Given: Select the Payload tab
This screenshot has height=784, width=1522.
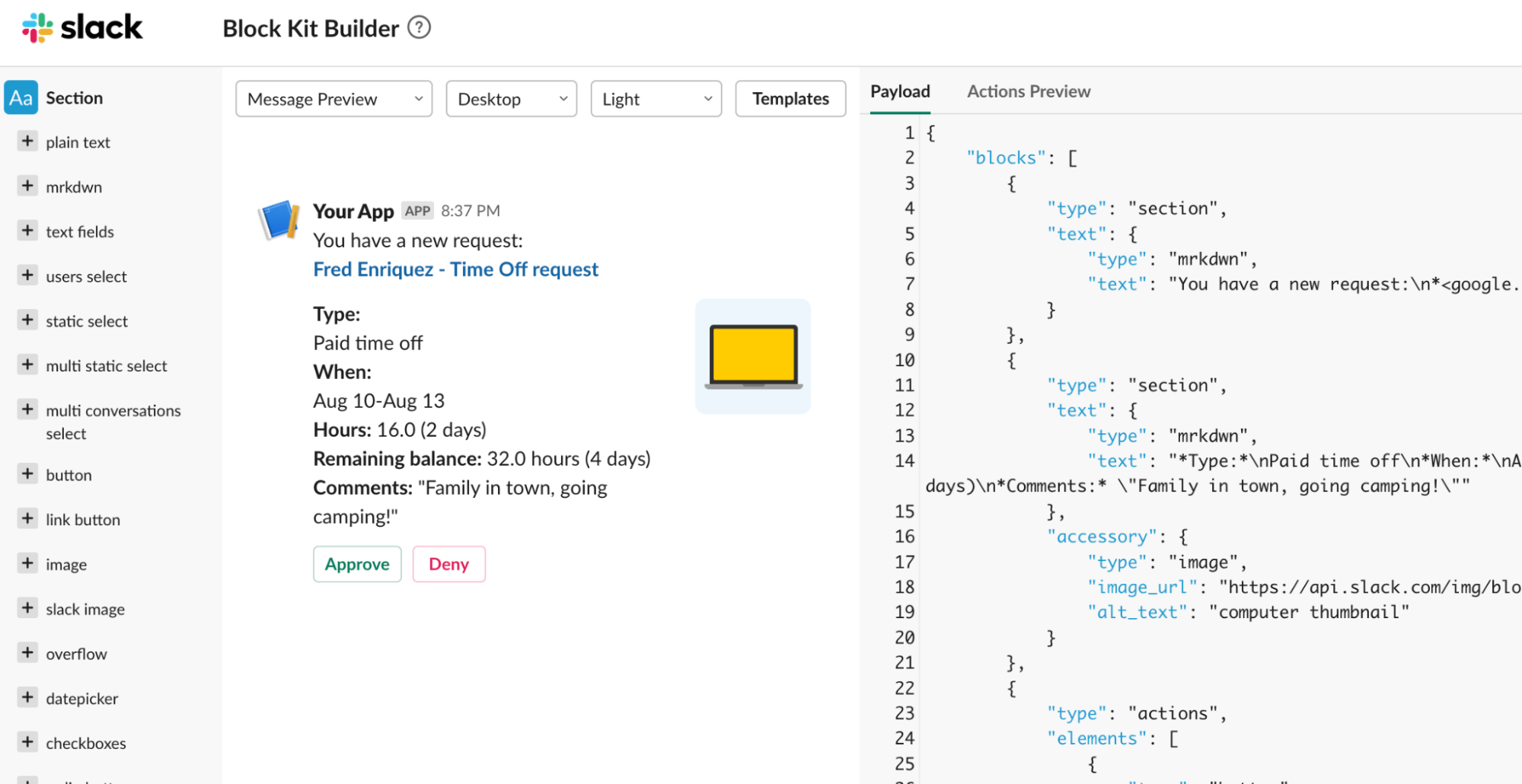Looking at the screenshot, I should (899, 91).
